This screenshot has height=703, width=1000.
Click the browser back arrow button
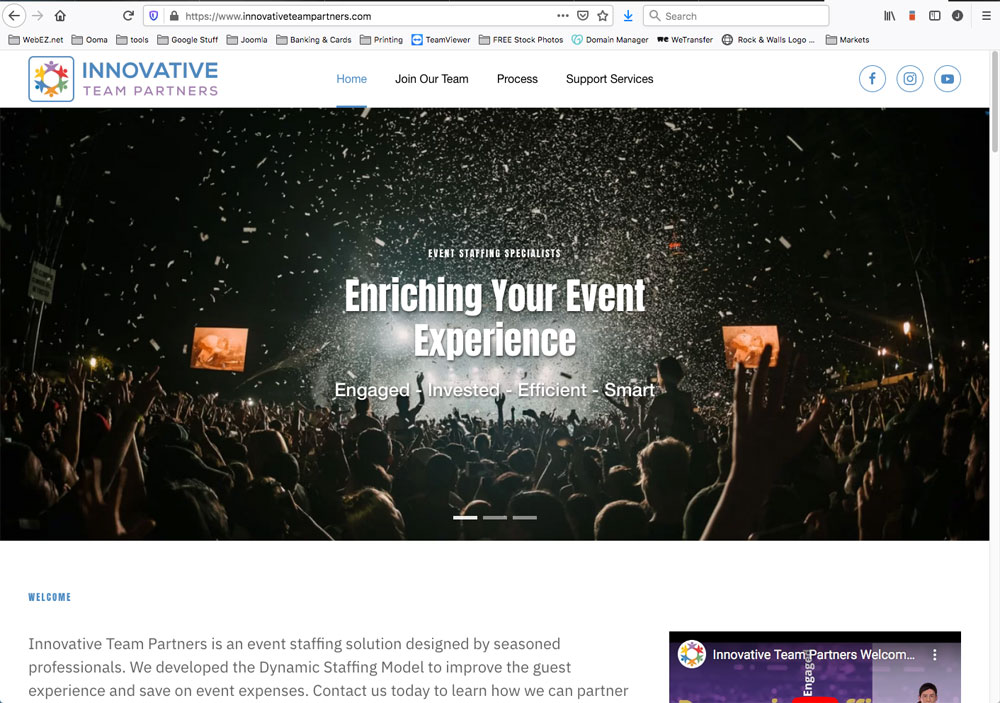click(x=14, y=16)
